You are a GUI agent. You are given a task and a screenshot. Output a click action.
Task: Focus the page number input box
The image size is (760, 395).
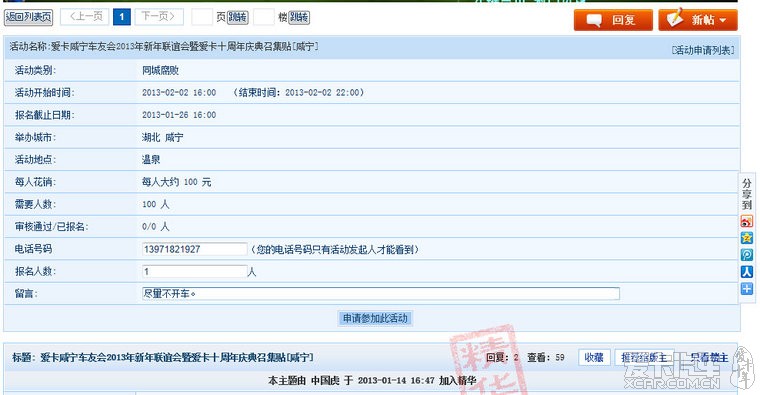tap(202, 17)
